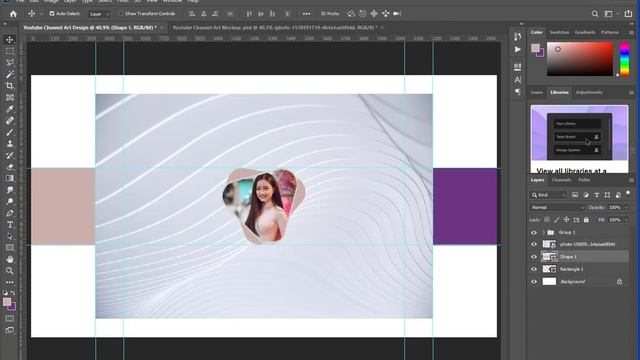The height and width of the screenshot is (360, 640).
Task: Enable Show Transform Controls checkbox
Action: pos(121,14)
